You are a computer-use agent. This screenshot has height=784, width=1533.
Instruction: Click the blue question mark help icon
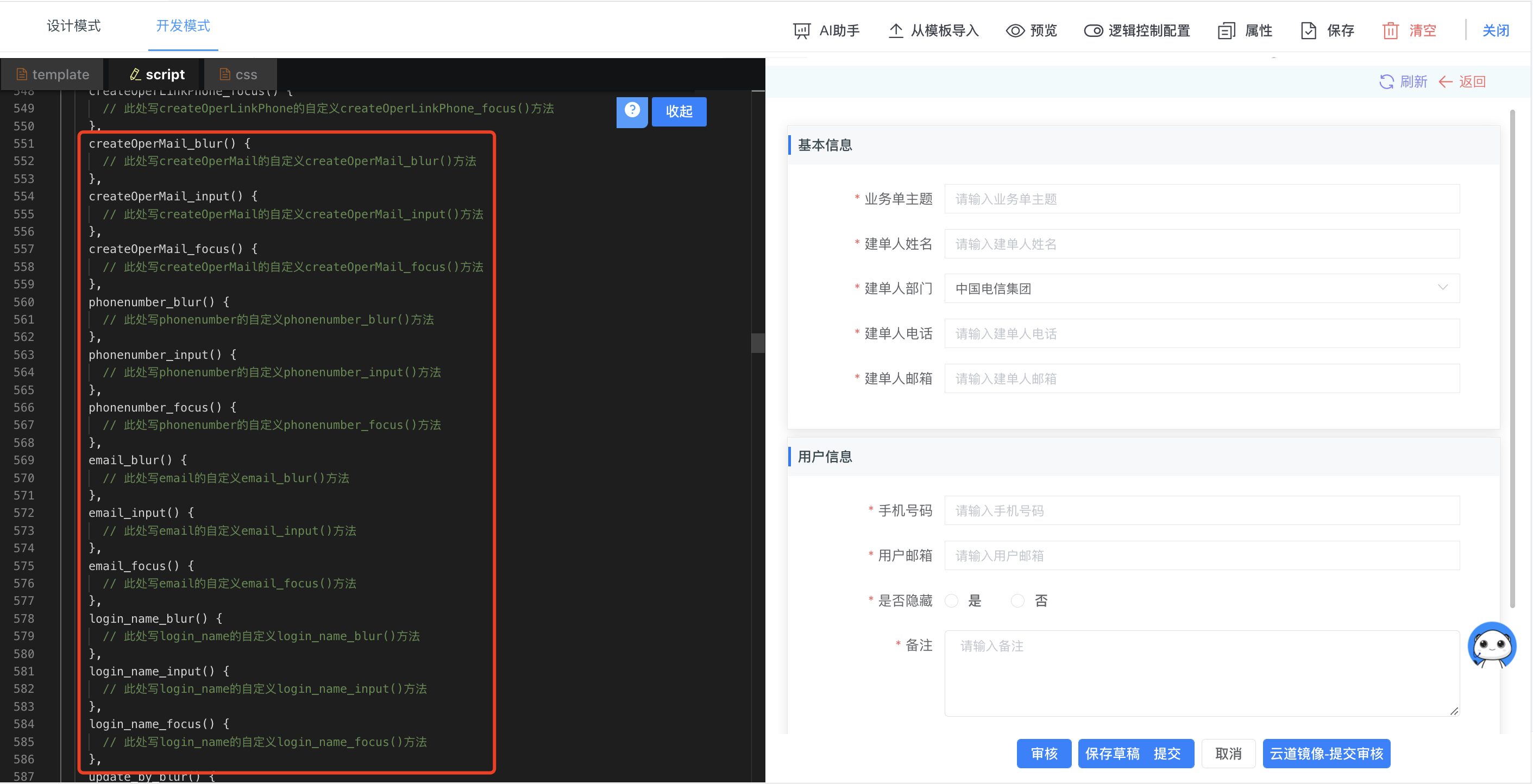632,111
